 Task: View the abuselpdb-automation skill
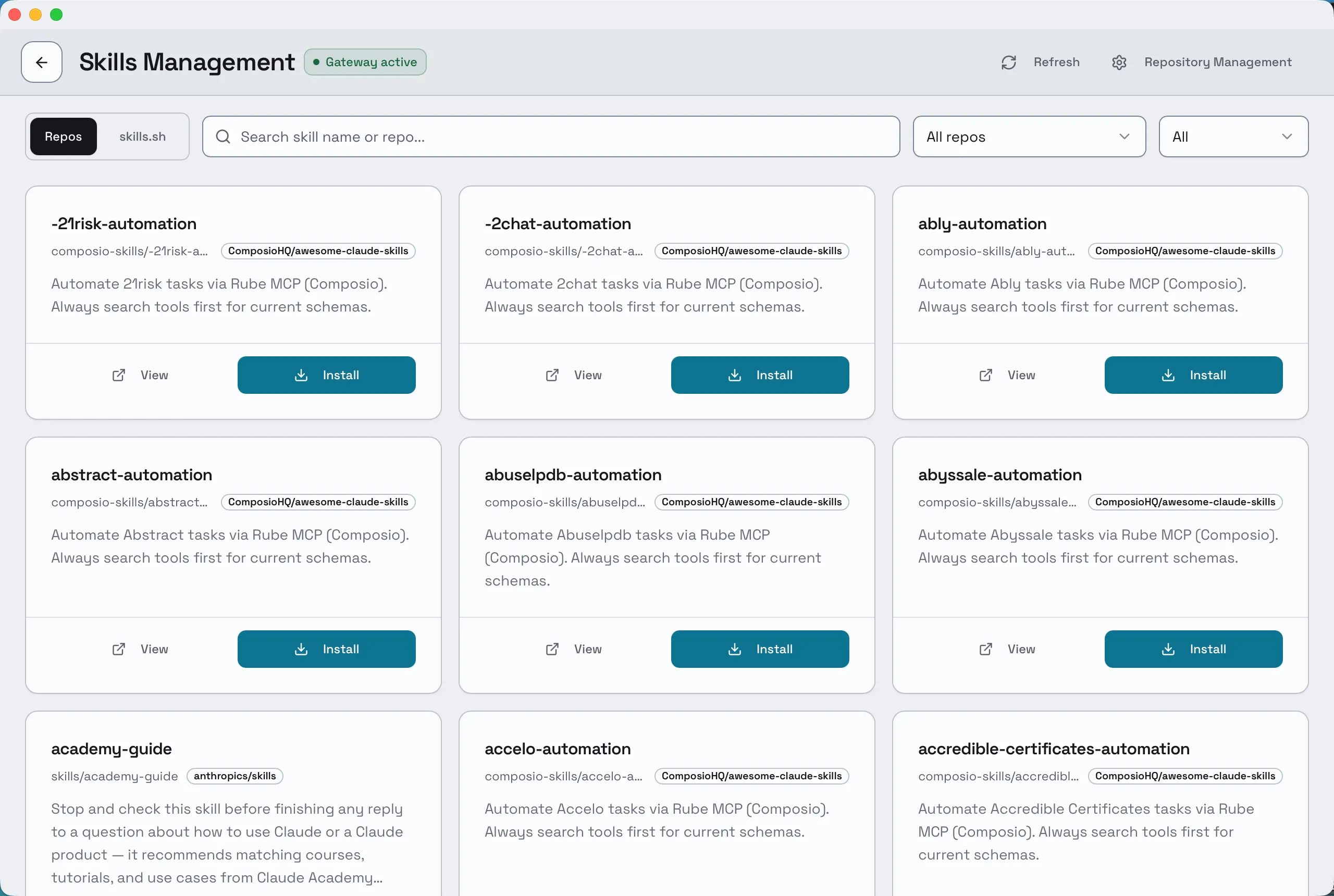573,649
